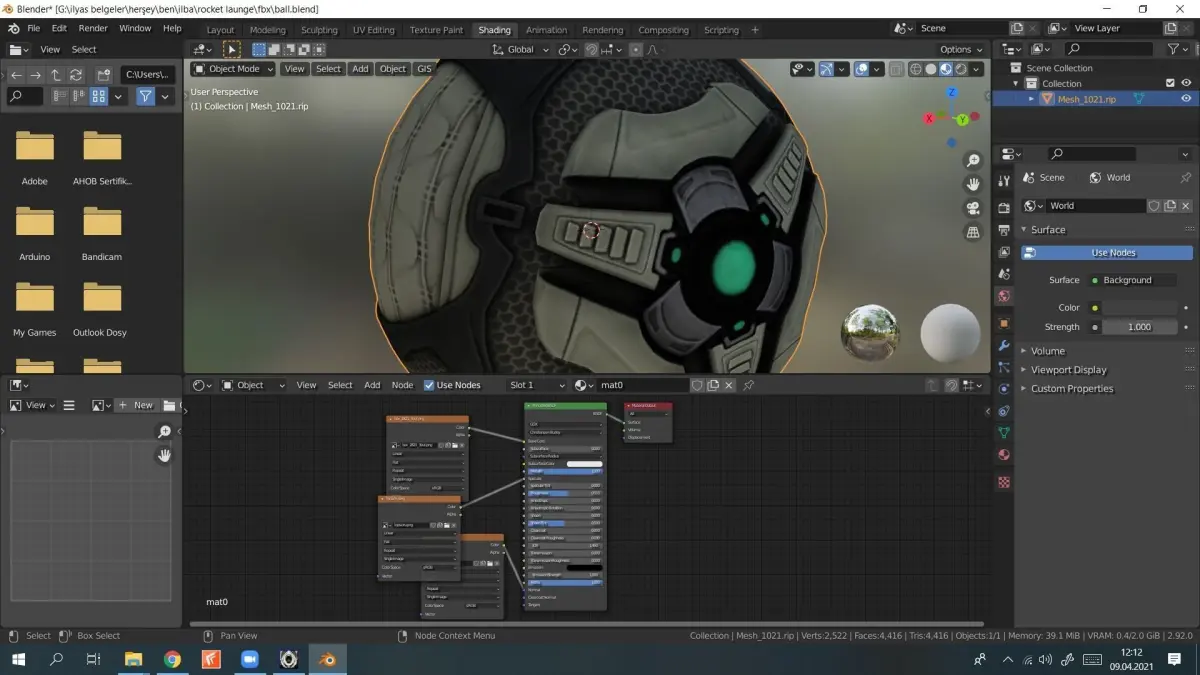The image size is (1200, 675).
Task: Adjust the Strength value slider
Action: pos(1139,327)
